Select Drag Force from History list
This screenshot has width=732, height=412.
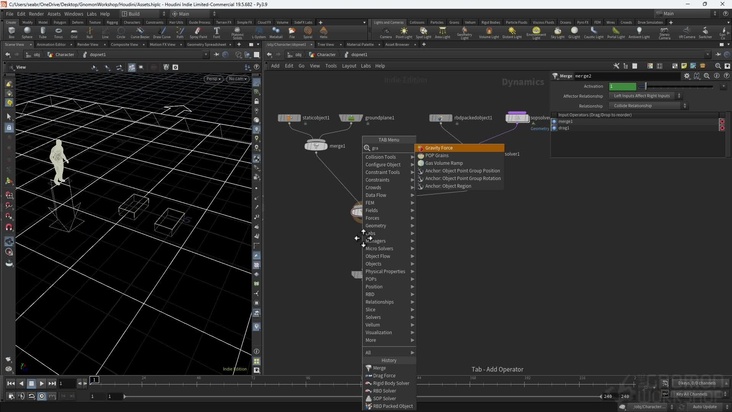point(389,376)
